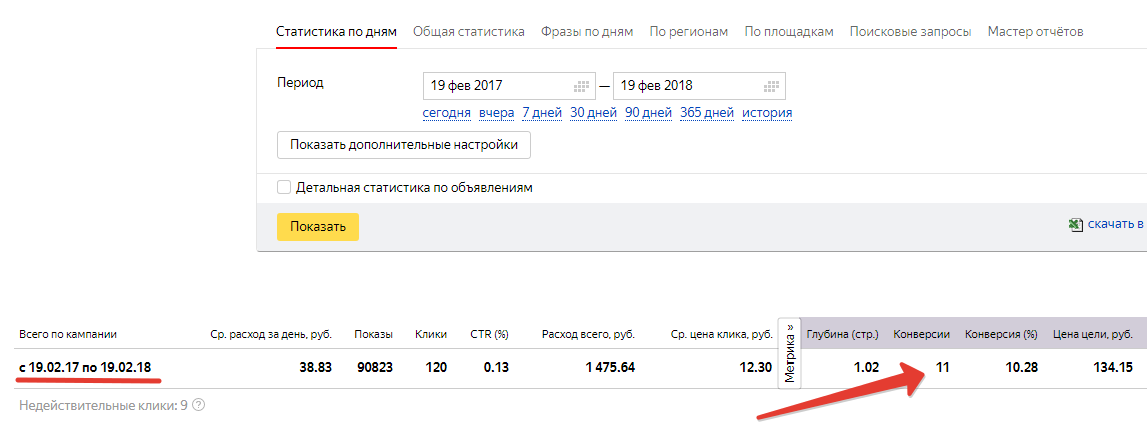Choose the 30 дней period link
This screenshot has height=427, width=1147.
tap(593, 113)
